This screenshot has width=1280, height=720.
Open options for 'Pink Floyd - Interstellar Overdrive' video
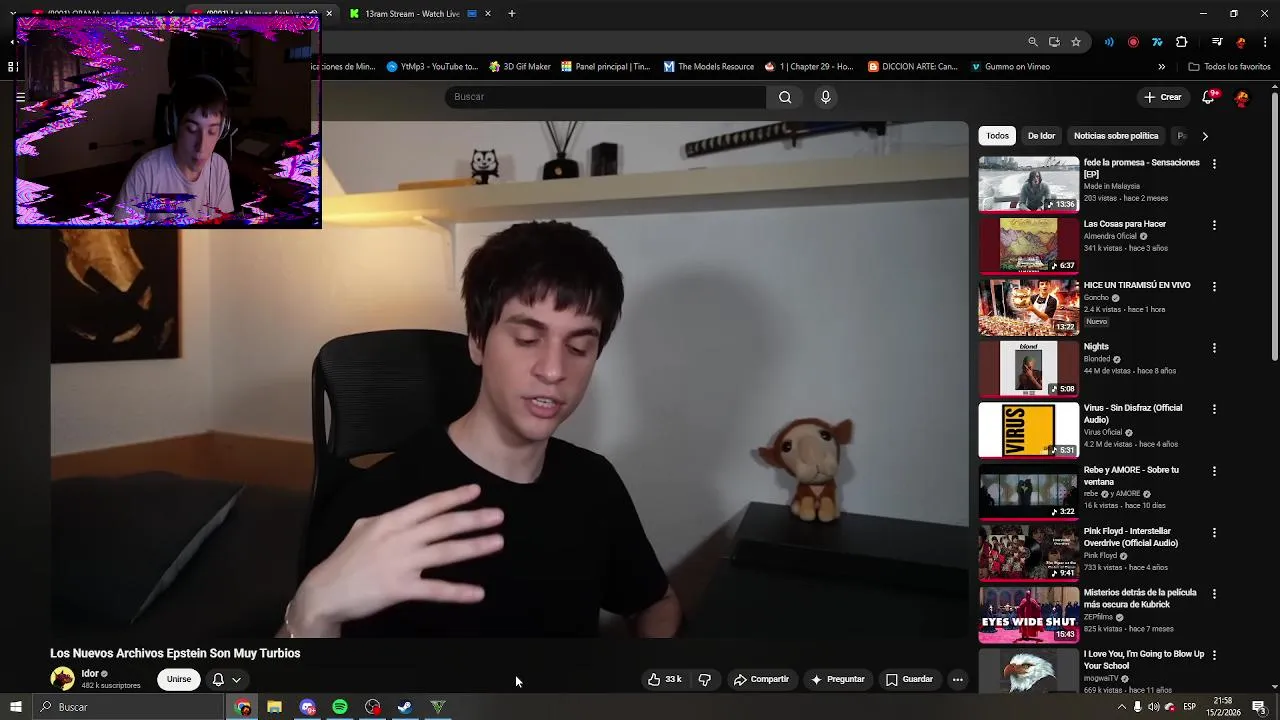pos(1214,532)
